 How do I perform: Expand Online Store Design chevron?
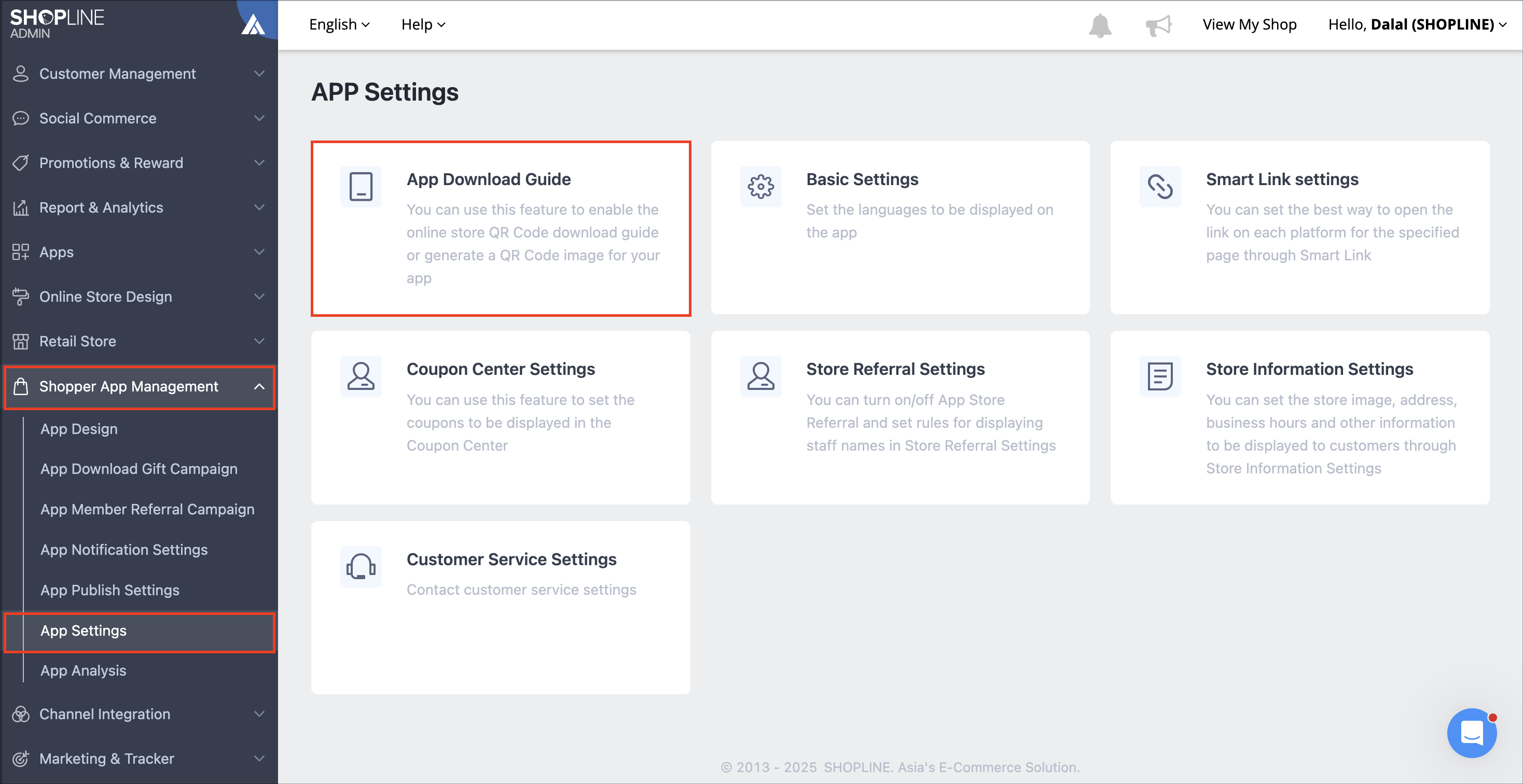coord(259,297)
